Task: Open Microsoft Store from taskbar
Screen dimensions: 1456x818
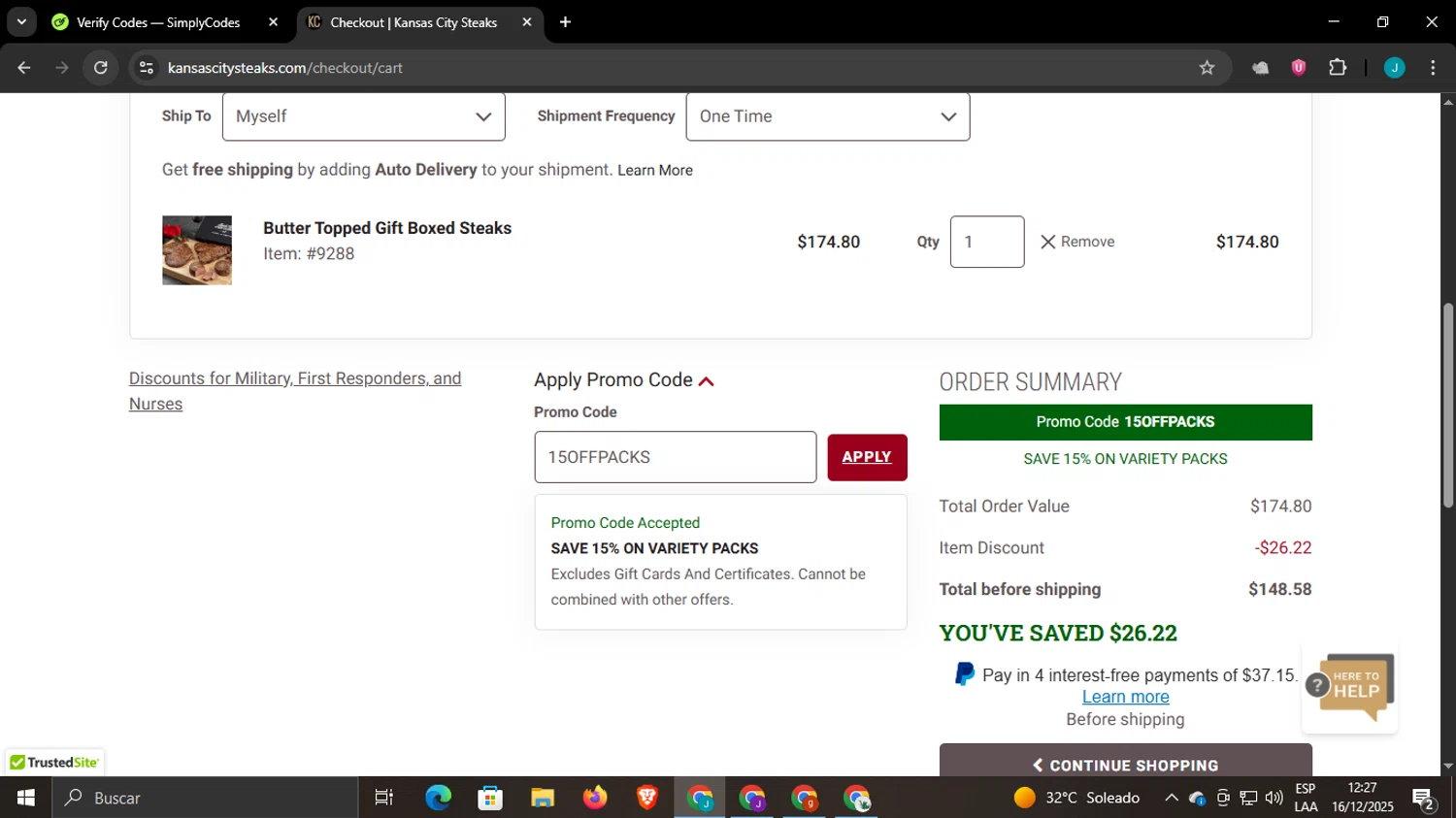Action: 490,798
